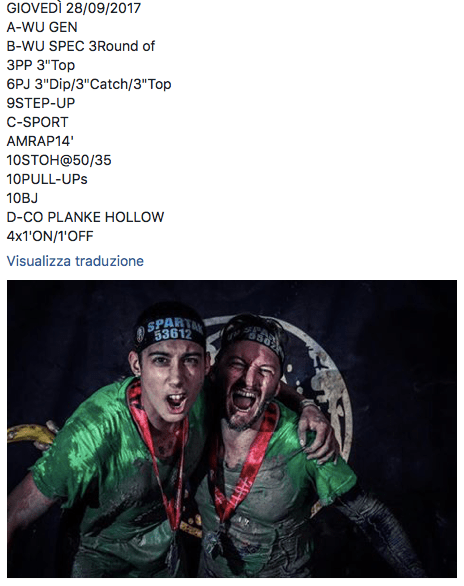The width and height of the screenshot is (464, 586).
Task: Click the 10STOH@50/35 line
Action: click(59, 160)
